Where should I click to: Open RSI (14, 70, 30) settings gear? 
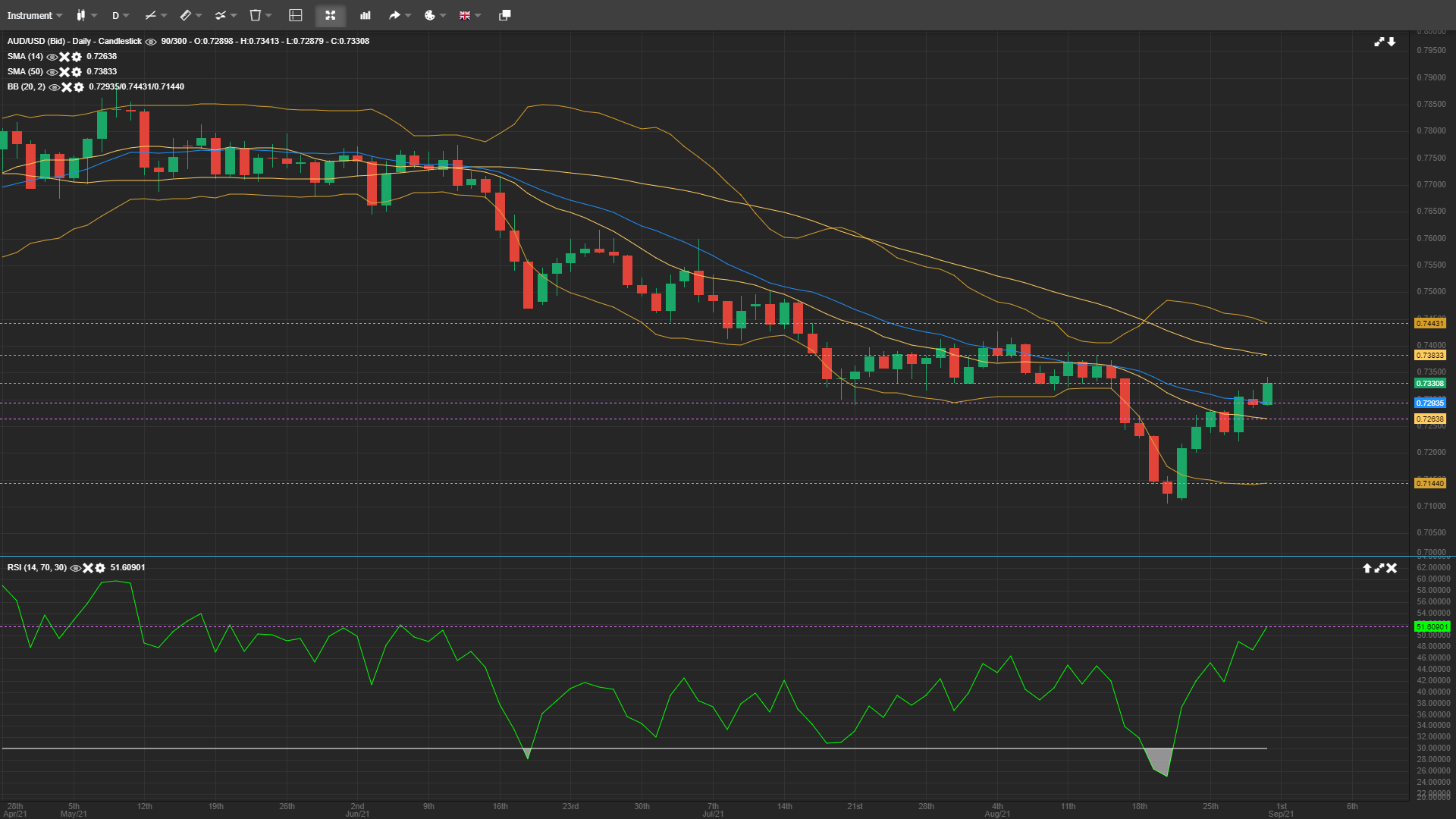100,568
